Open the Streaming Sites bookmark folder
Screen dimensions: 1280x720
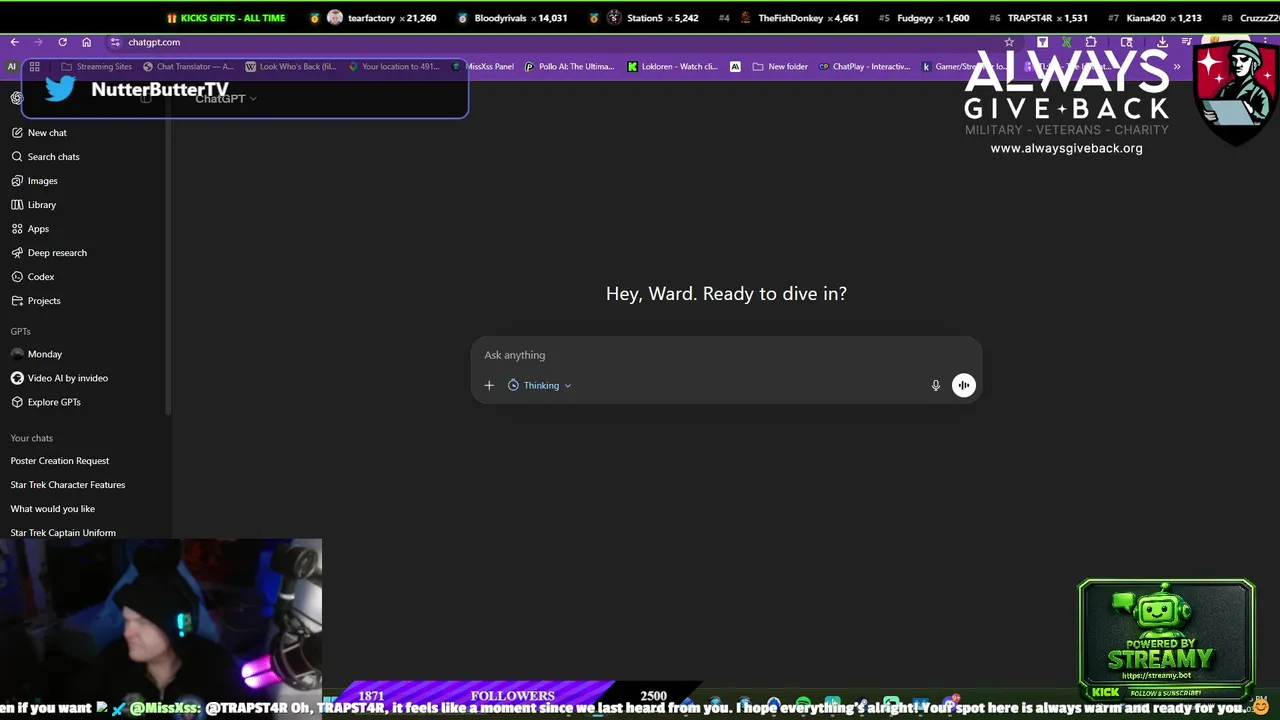[x=96, y=67]
